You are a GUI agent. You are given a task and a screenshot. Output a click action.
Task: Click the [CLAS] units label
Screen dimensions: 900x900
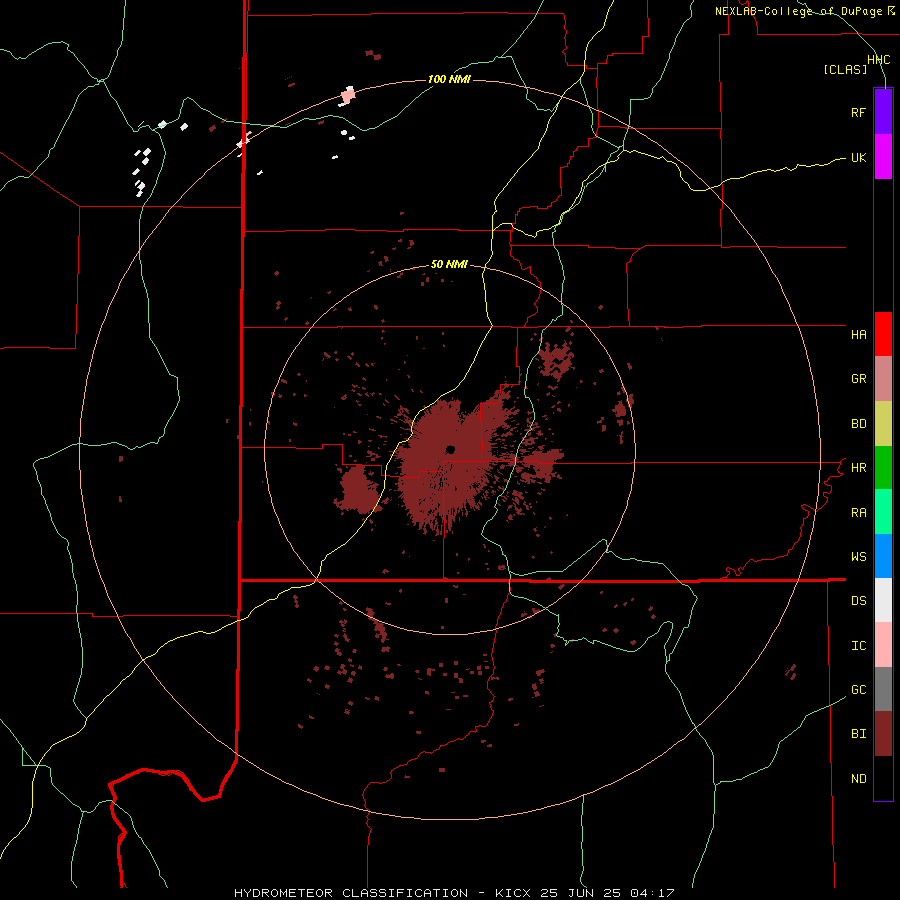pyautogui.click(x=845, y=69)
